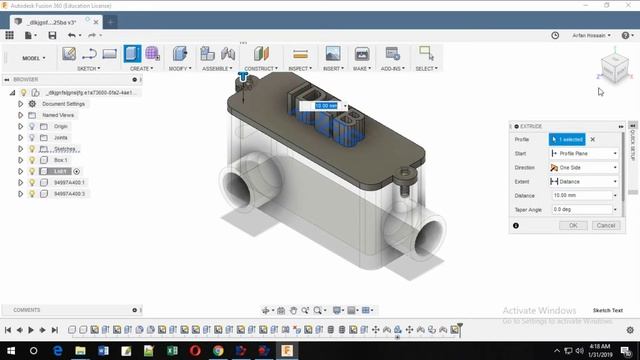Toggle visibility bulb of root component
The height and width of the screenshot is (360, 640).
(x=24, y=93)
